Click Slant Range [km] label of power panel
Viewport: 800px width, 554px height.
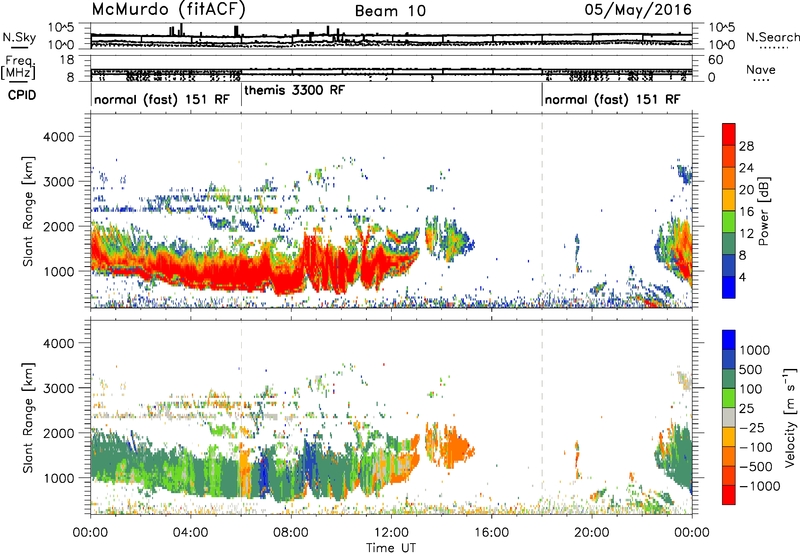point(28,211)
